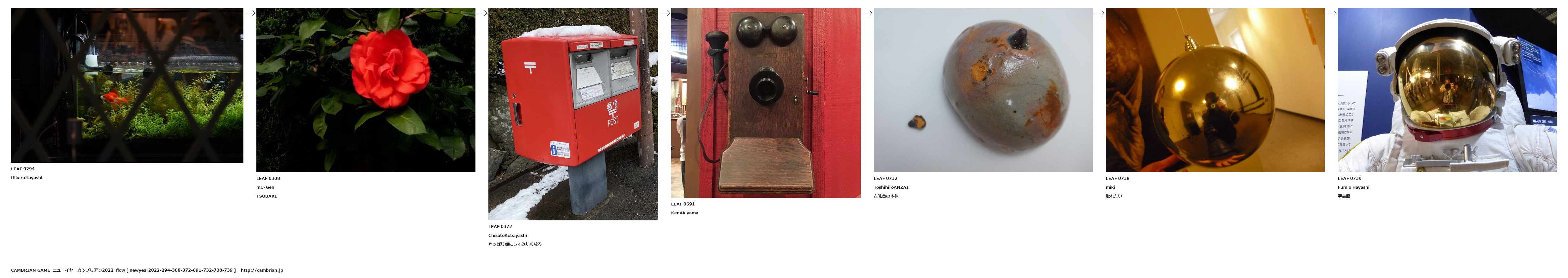Open the red camellia flower photo
This screenshot has height=278, width=1568.
click(366, 90)
